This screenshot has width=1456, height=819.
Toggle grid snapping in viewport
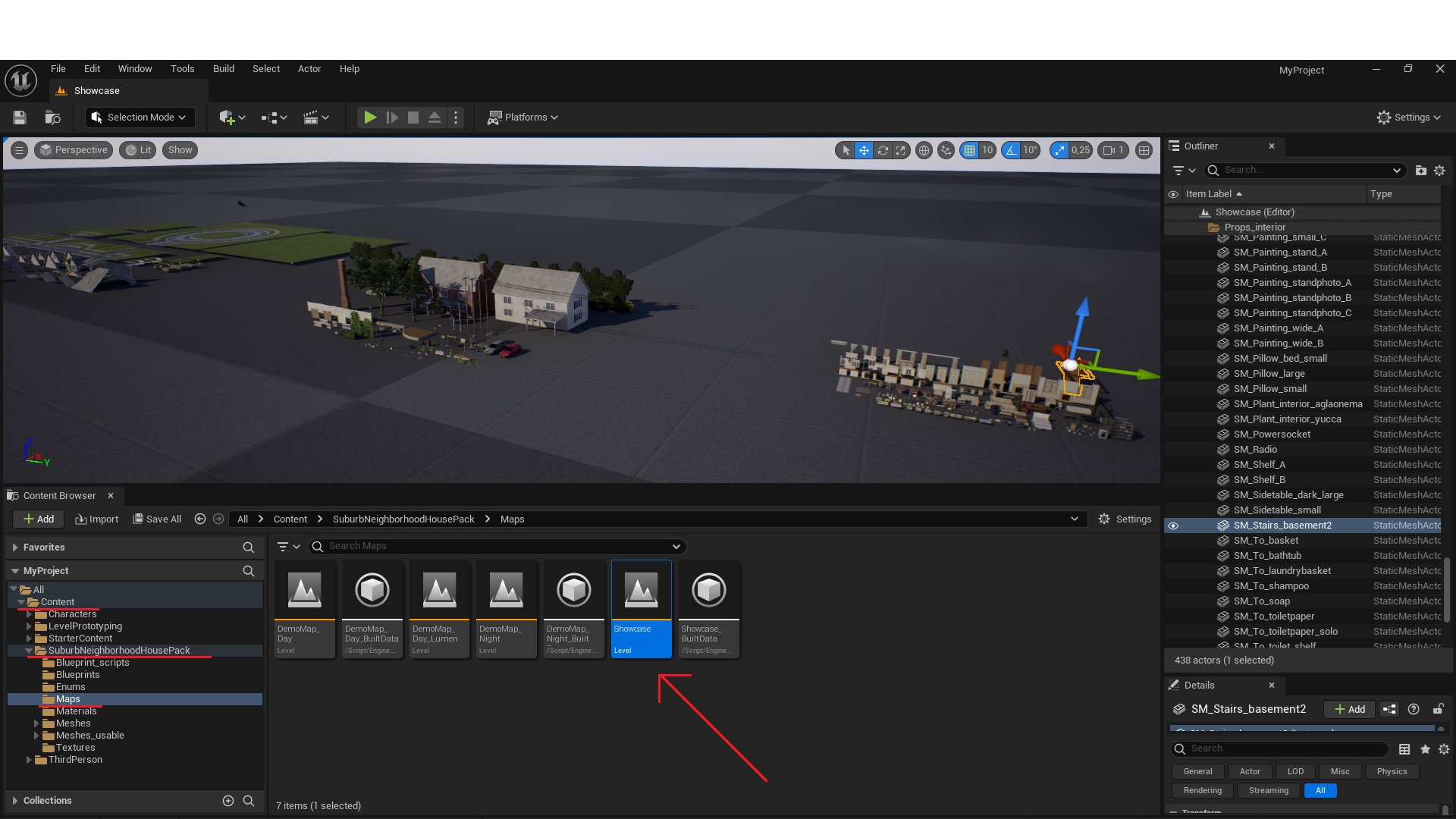tap(969, 150)
